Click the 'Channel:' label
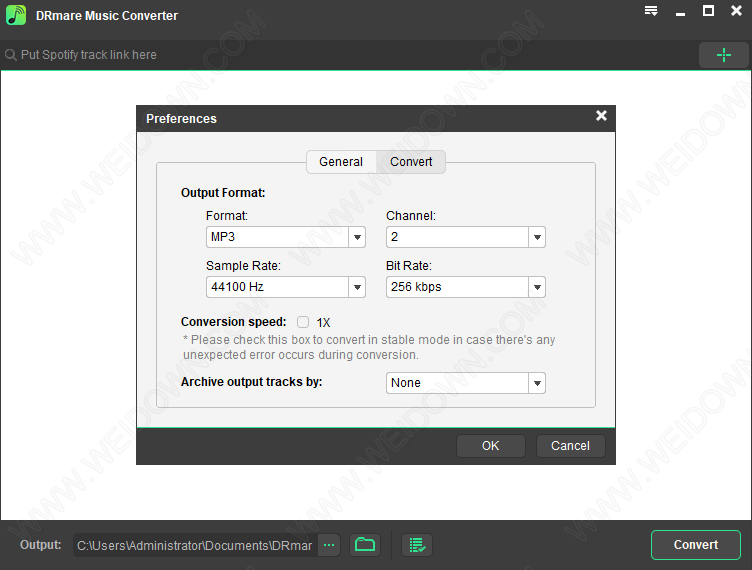 [411, 216]
